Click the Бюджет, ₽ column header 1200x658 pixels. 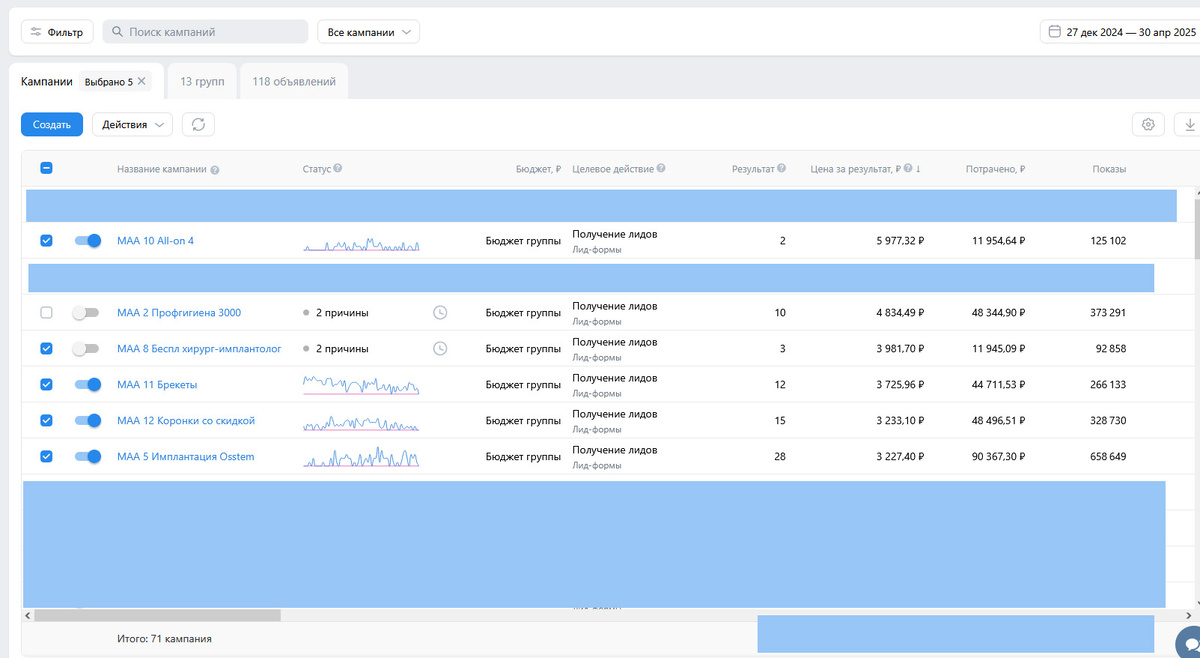click(538, 169)
